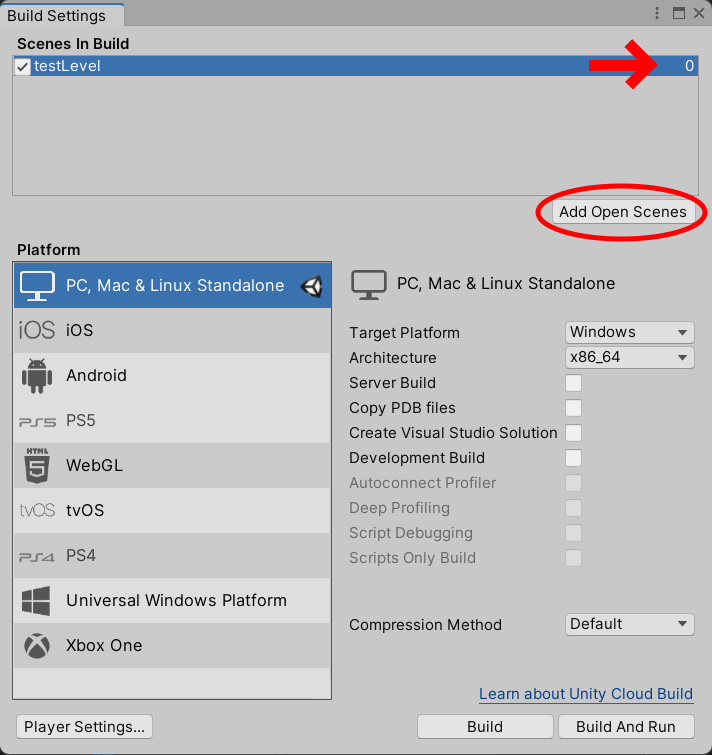Image resolution: width=712 pixels, height=755 pixels.
Task: Select Xbox One platform row
Action: point(172,646)
